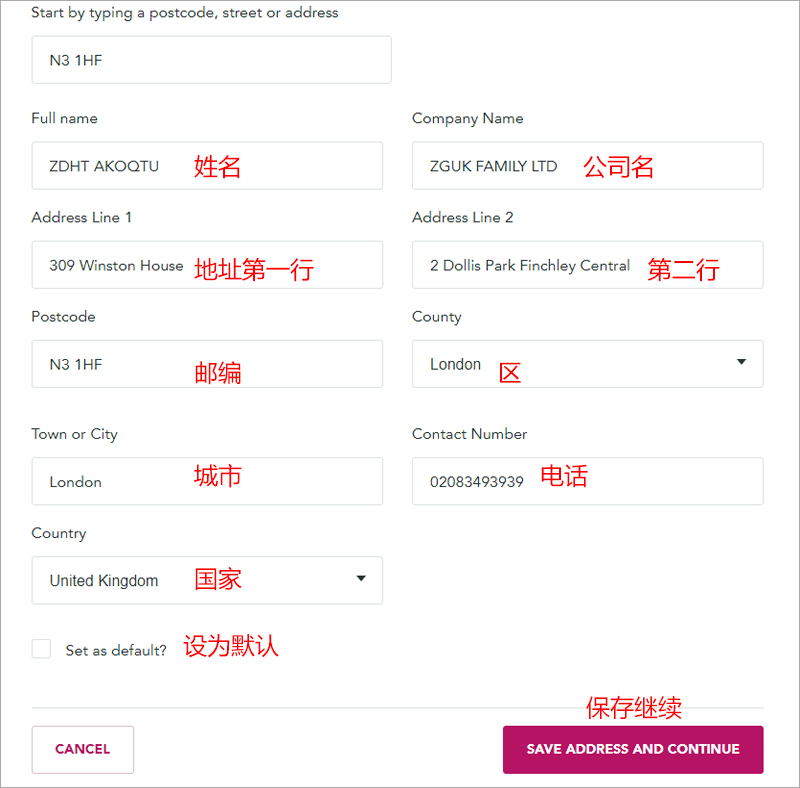Open the County dropdown showing London

[x=588, y=364]
